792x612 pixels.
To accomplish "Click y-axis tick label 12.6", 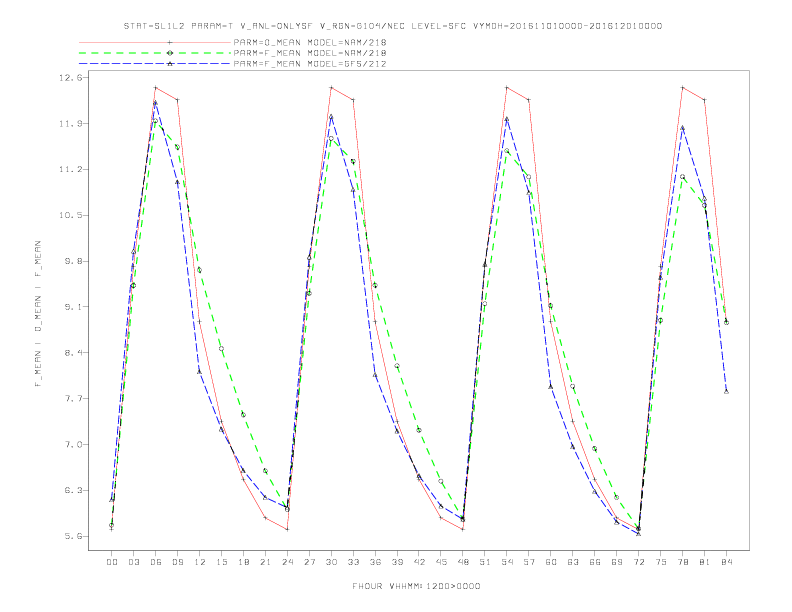I will 70,78.
